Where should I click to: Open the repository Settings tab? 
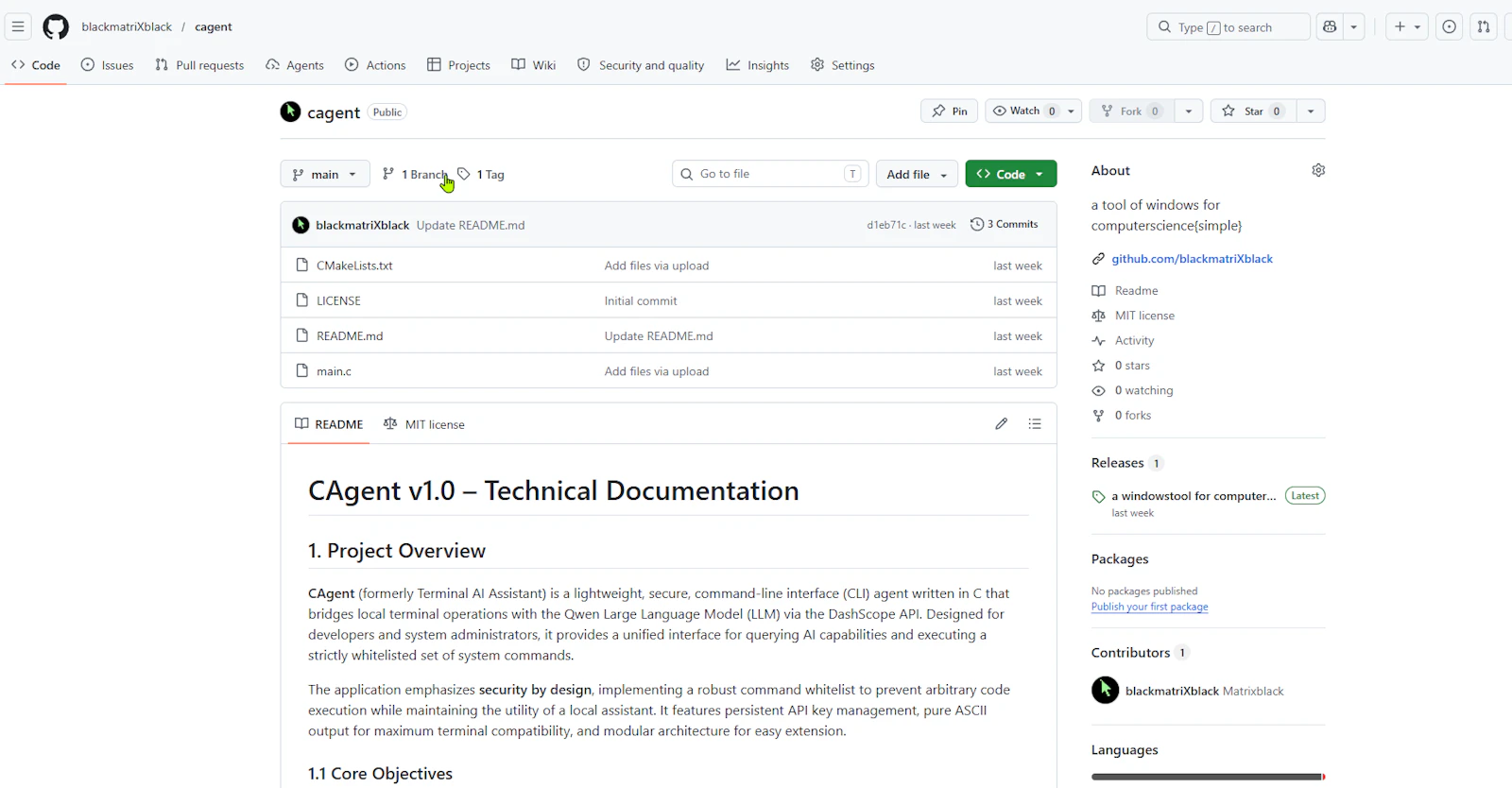tap(843, 65)
